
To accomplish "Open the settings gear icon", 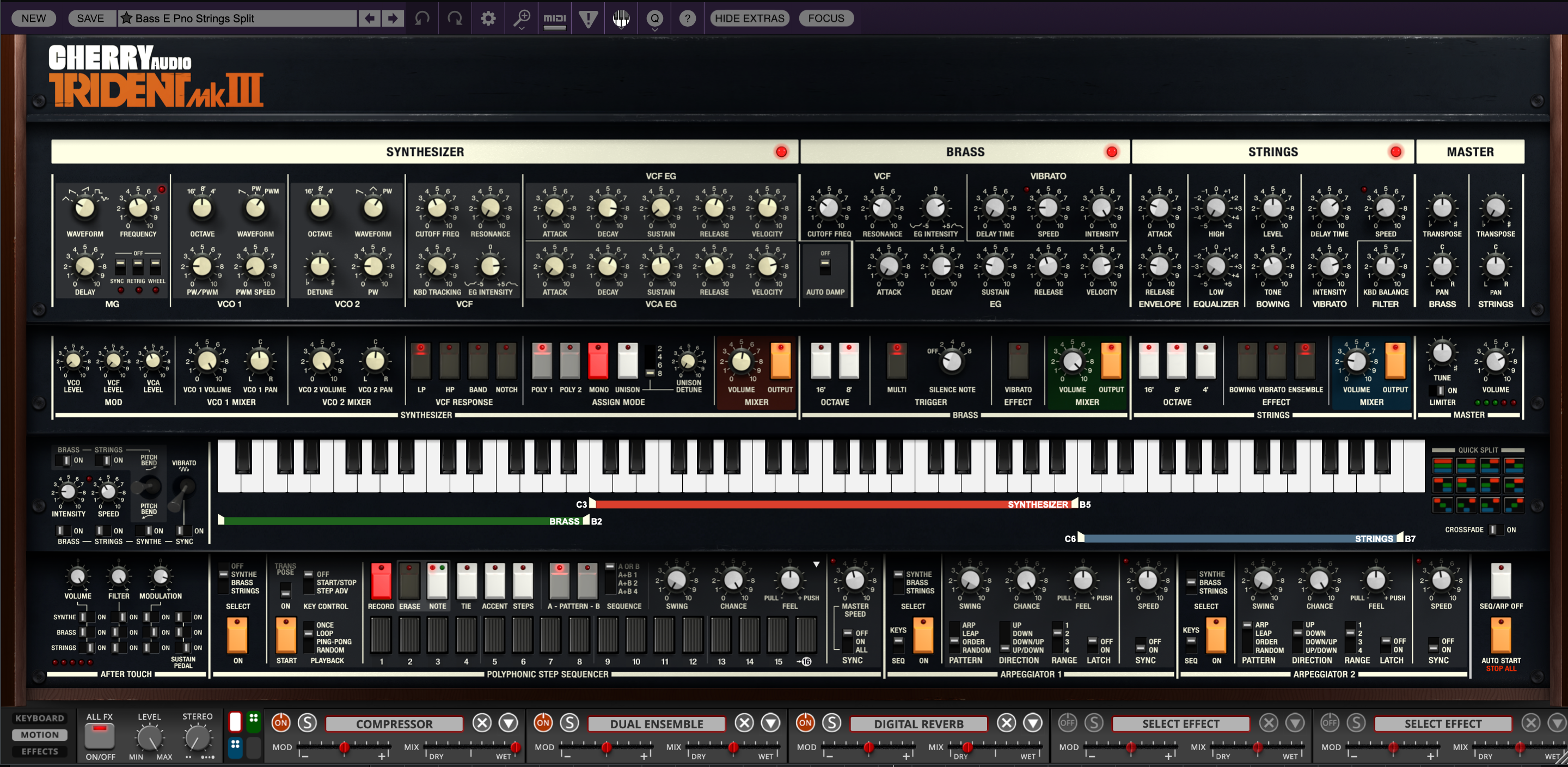I will point(488,19).
